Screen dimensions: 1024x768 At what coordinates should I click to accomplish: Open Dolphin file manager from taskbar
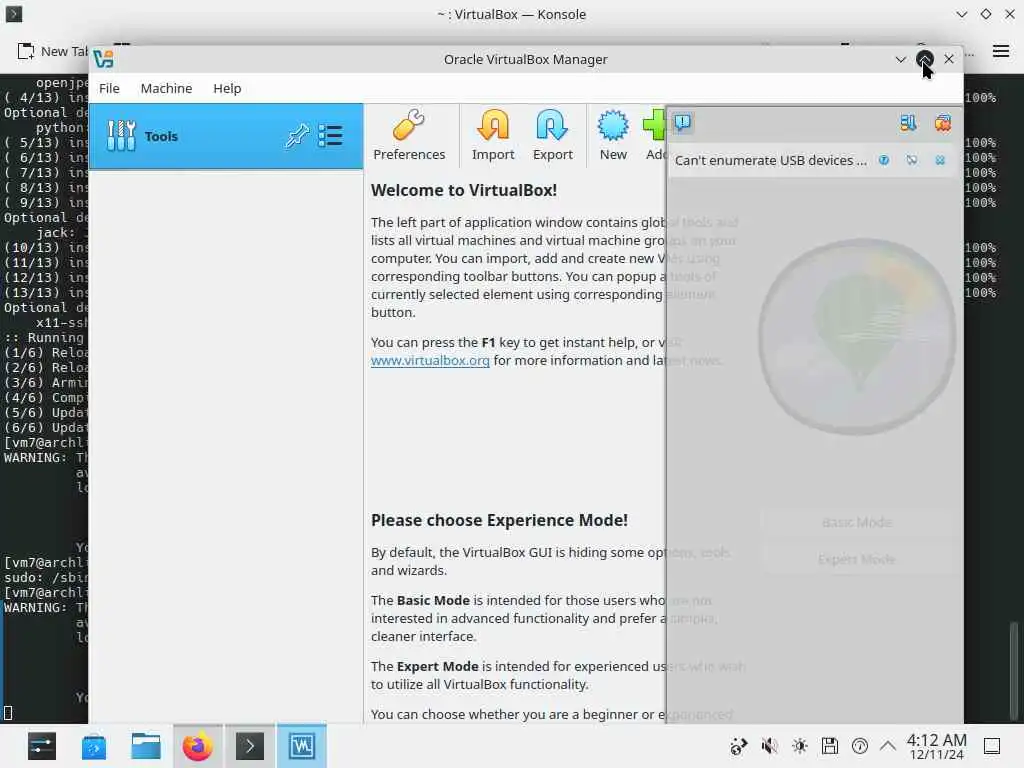146,746
